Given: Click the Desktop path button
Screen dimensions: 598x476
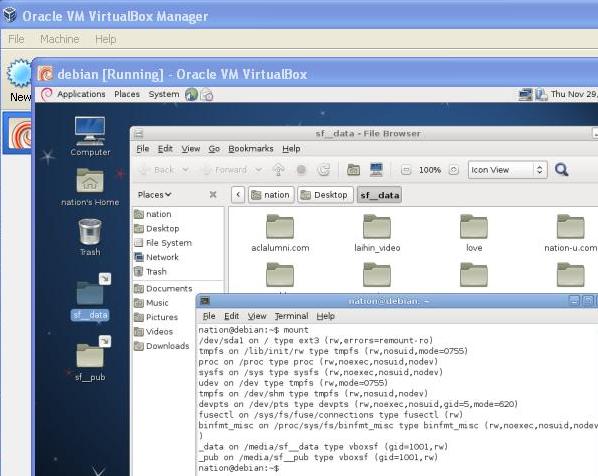Looking at the screenshot, I should click(x=325, y=195).
